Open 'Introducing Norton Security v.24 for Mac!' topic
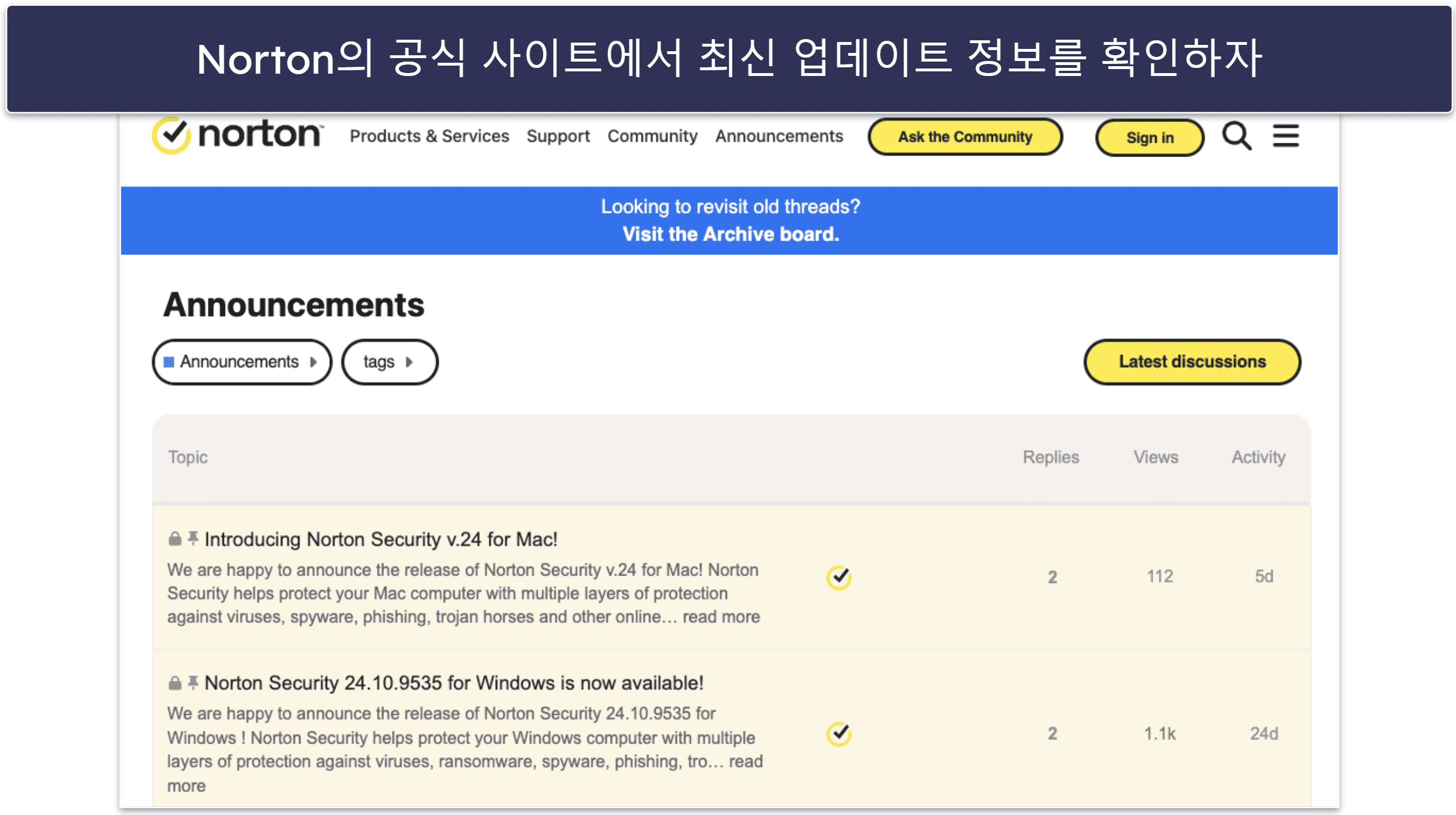 pos(381,539)
